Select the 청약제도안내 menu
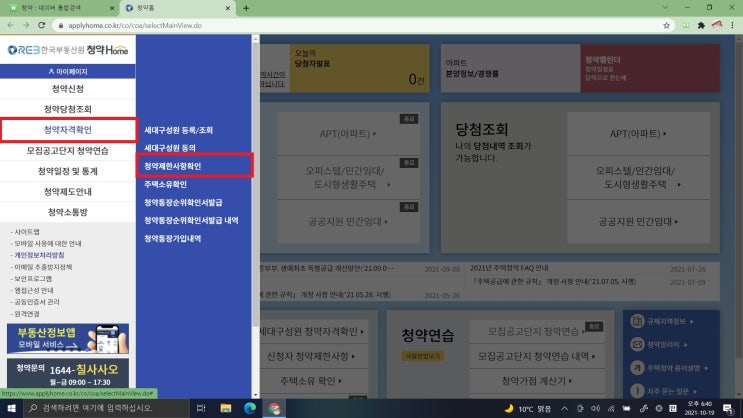The height and width of the screenshot is (418, 743). pyautogui.click(x=68, y=192)
